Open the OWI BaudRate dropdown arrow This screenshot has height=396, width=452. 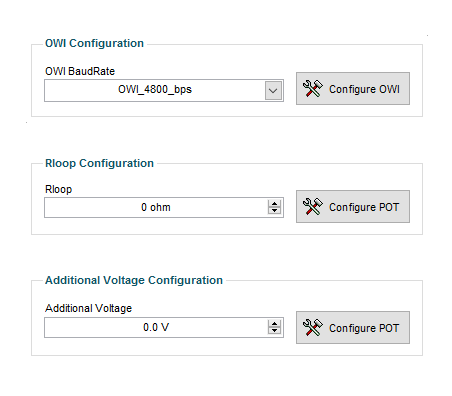coord(273,91)
